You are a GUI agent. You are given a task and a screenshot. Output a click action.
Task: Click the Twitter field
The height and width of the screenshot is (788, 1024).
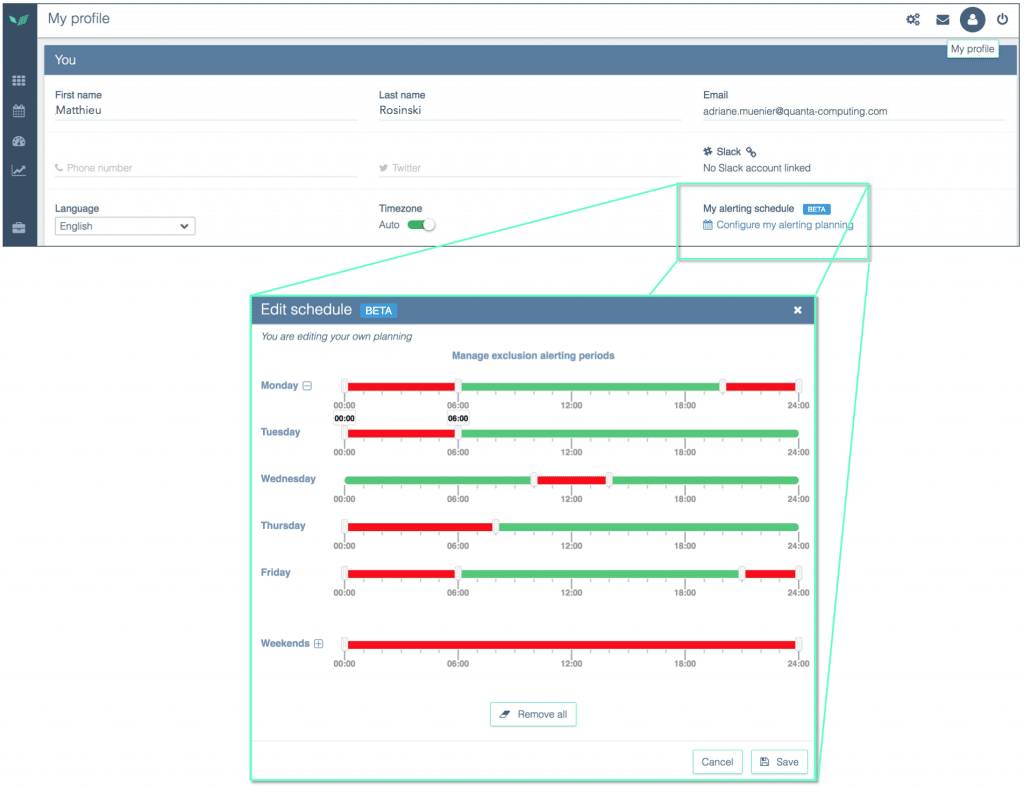pos(530,168)
